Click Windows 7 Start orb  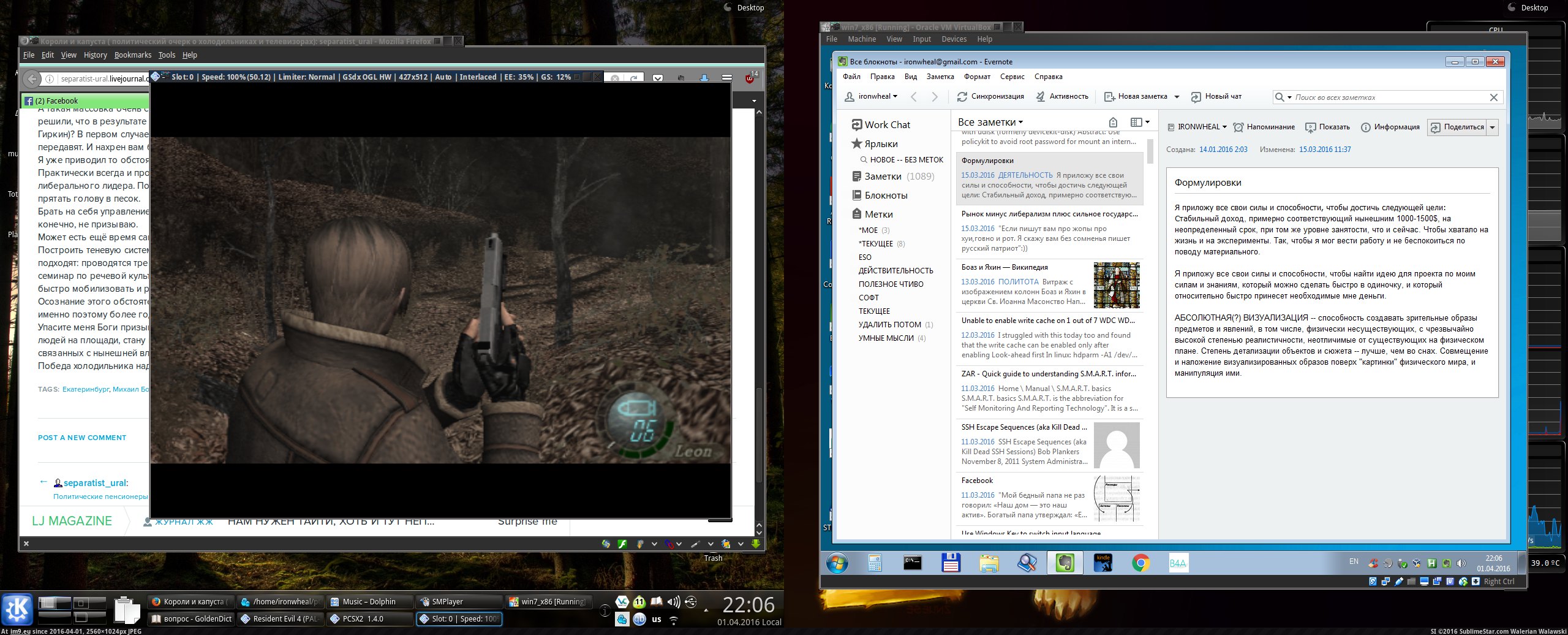837,563
